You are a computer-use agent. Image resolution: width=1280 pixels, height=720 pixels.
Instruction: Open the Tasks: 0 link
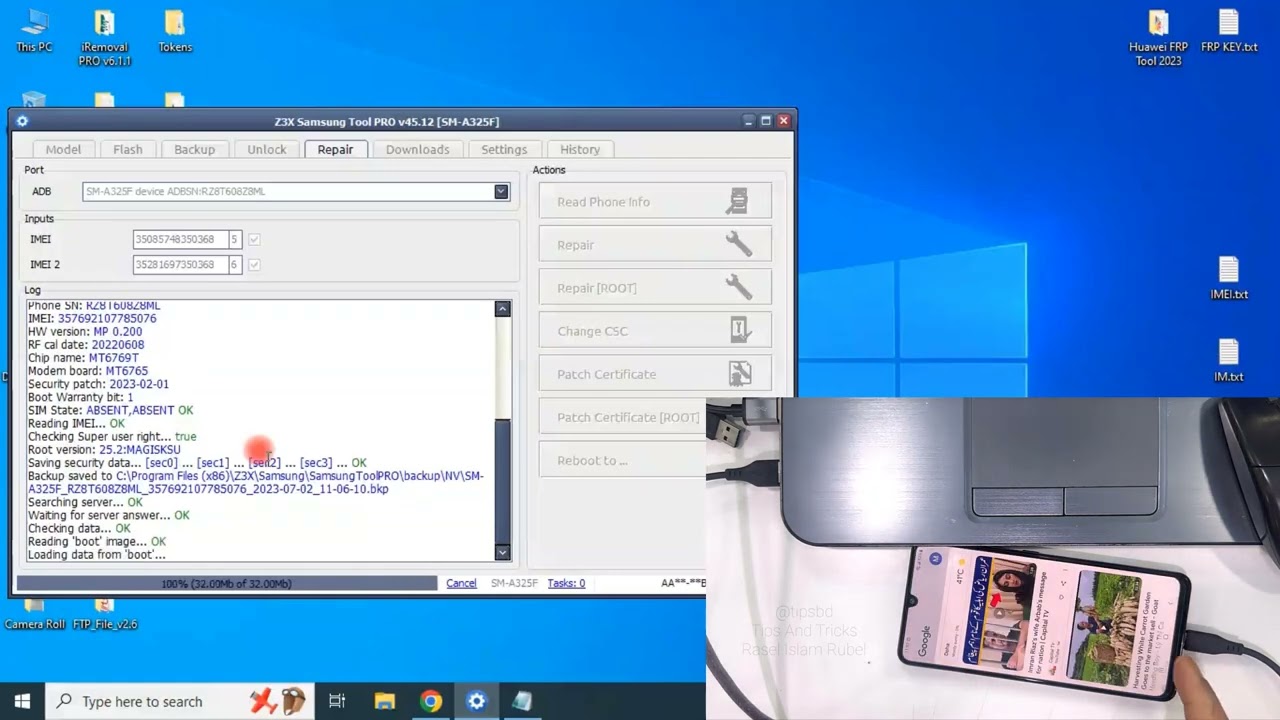click(566, 583)
